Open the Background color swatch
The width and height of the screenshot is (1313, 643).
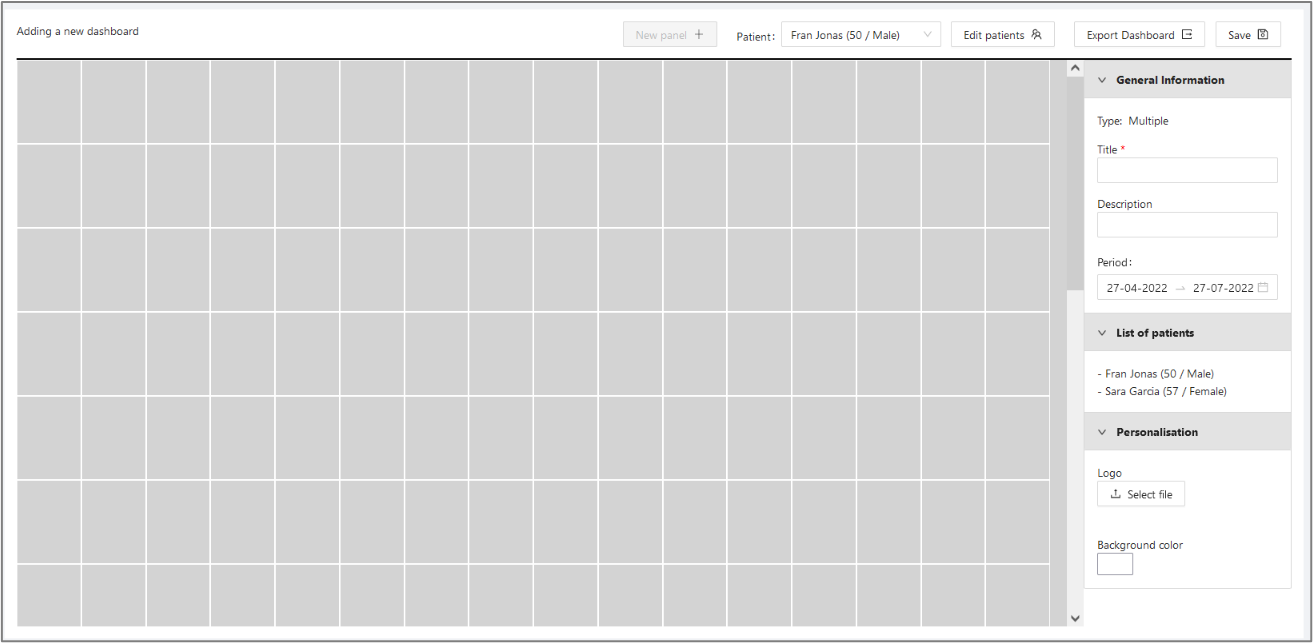click(x=1115, y=564)
